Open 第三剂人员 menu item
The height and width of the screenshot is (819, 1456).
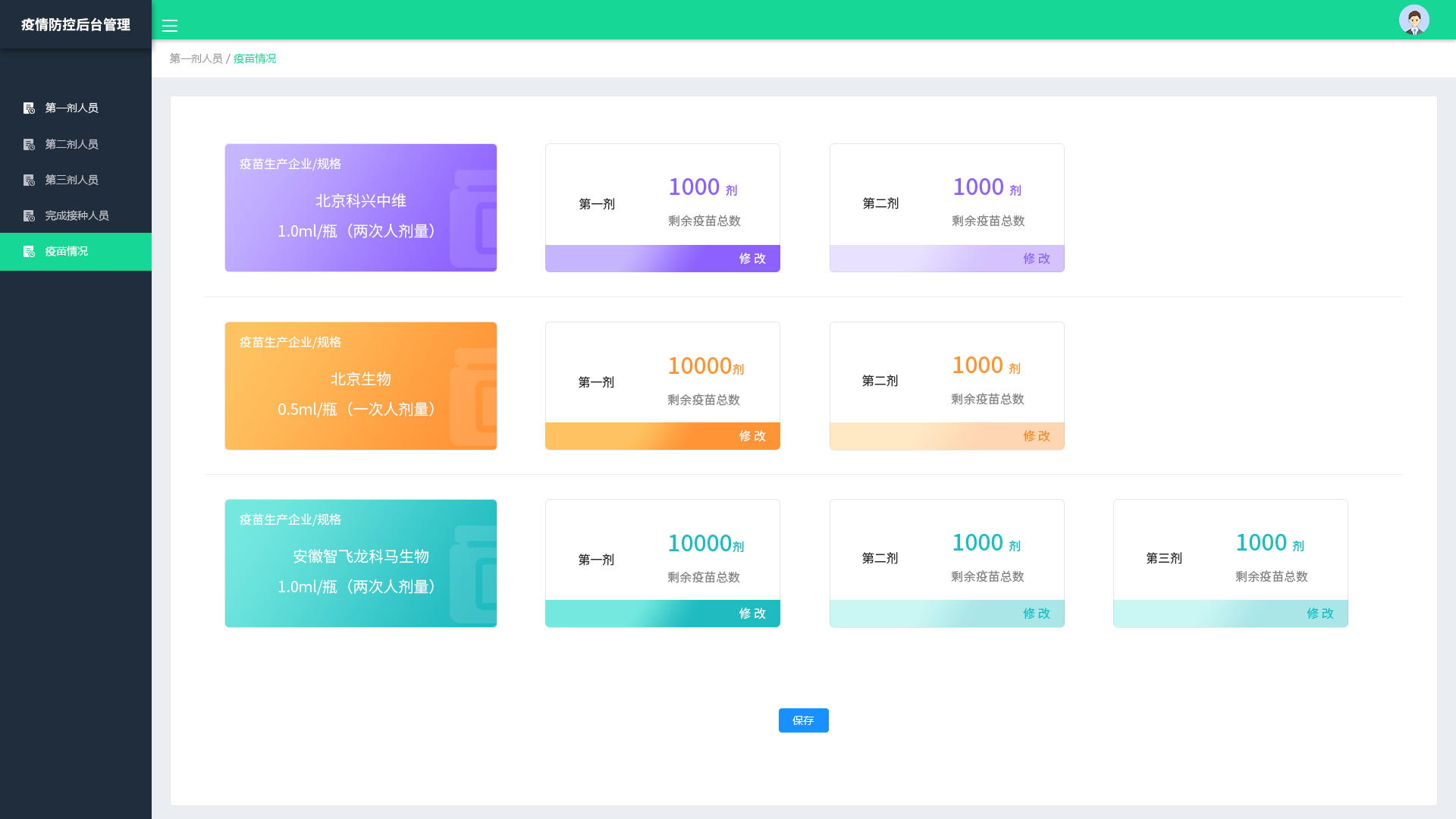click(76, 180)
